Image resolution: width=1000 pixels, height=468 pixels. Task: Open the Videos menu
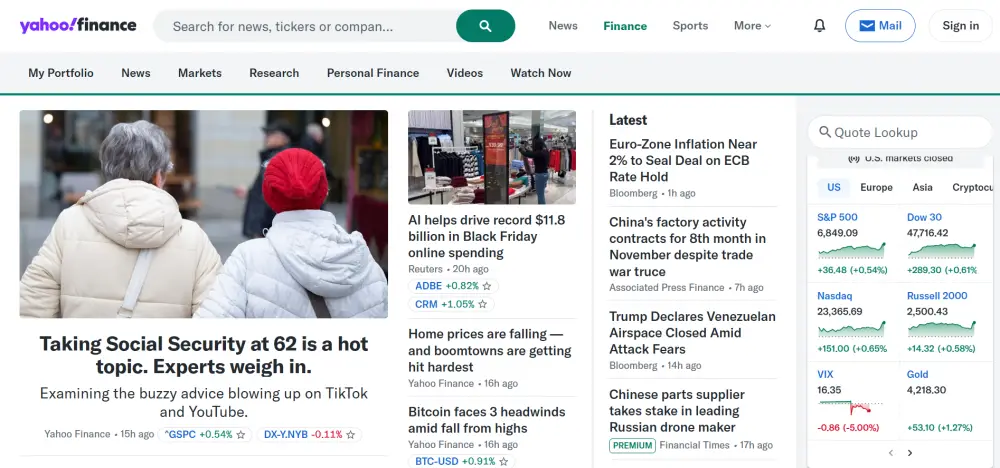coord(465,73)
